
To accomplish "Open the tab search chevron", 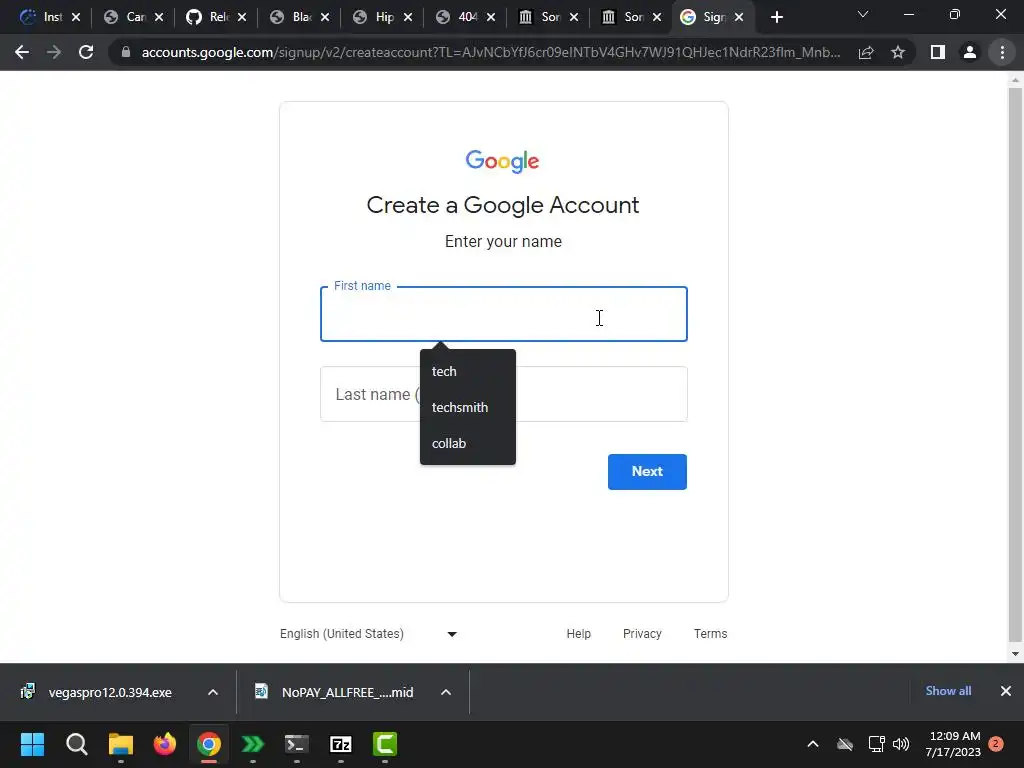I will (863, 14).
